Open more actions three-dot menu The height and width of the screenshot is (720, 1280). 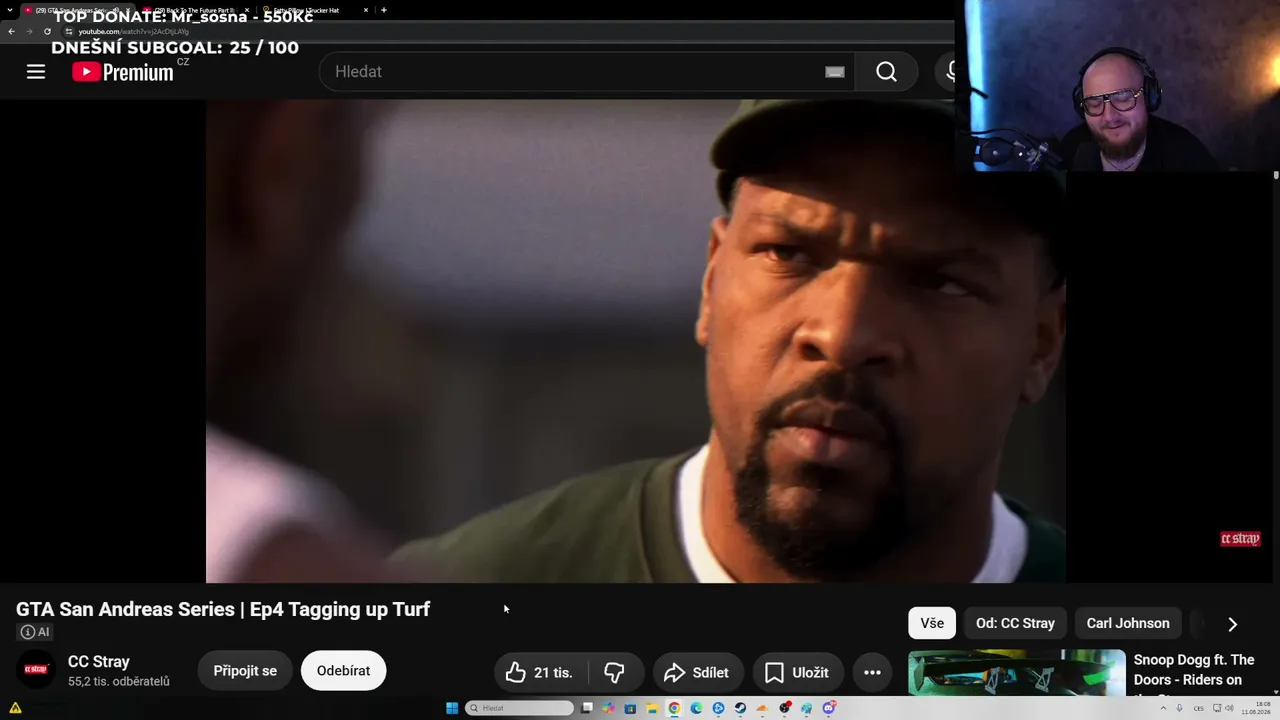872,673
